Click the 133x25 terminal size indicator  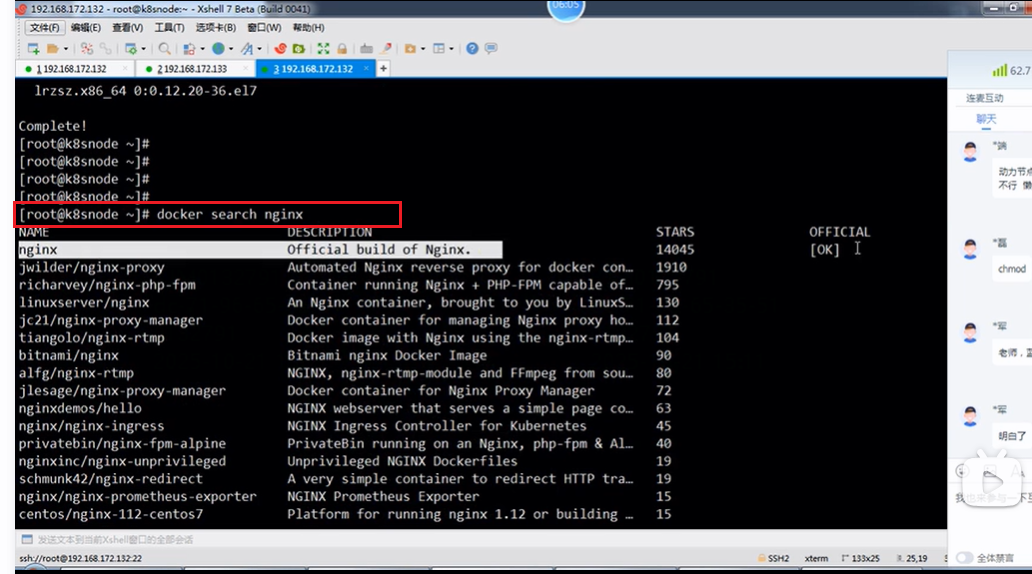(860, 558)
